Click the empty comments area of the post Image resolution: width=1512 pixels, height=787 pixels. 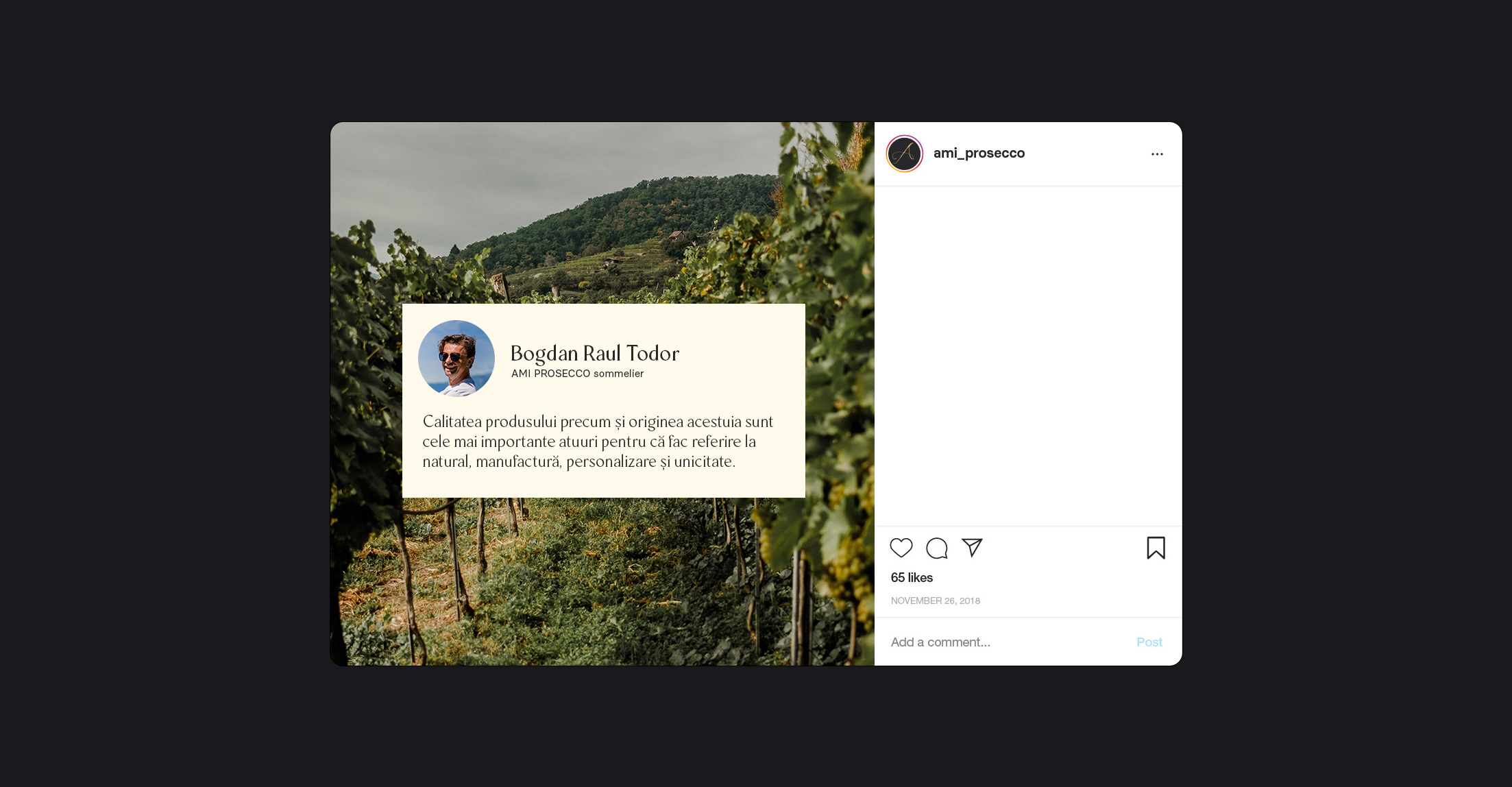click(x=1028, y=356)
